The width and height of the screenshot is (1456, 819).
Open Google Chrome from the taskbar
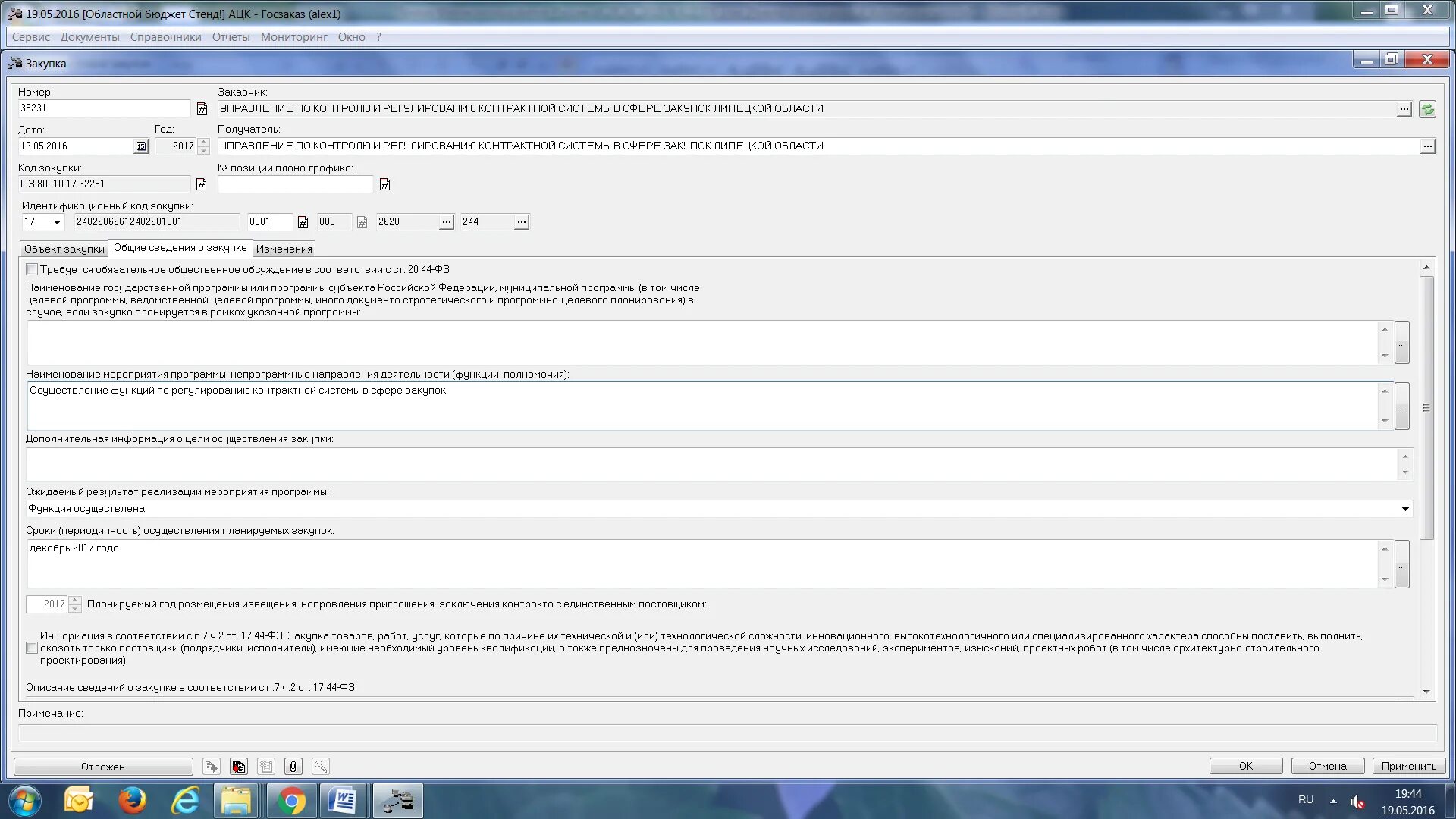(291, 801)
